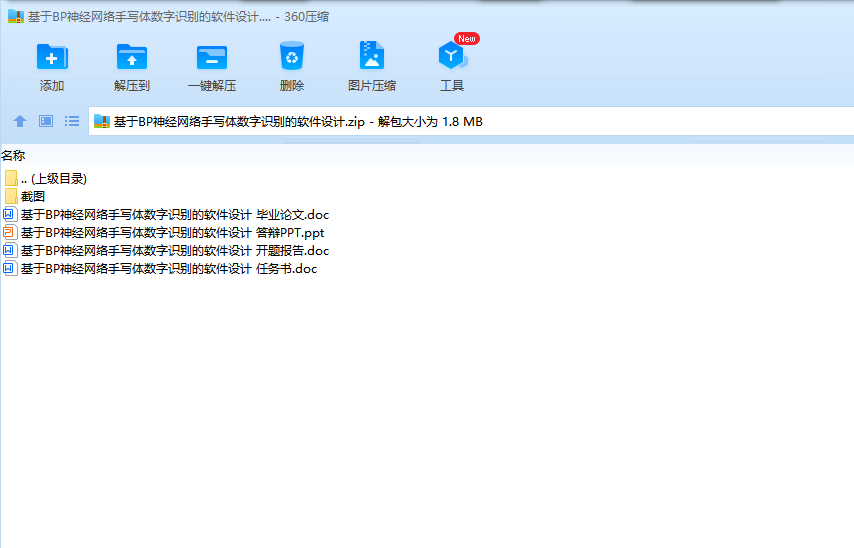Click the 解压到 (Extract to) icon
This screenshot has width=854, height=548.
(x=132, y=57)
